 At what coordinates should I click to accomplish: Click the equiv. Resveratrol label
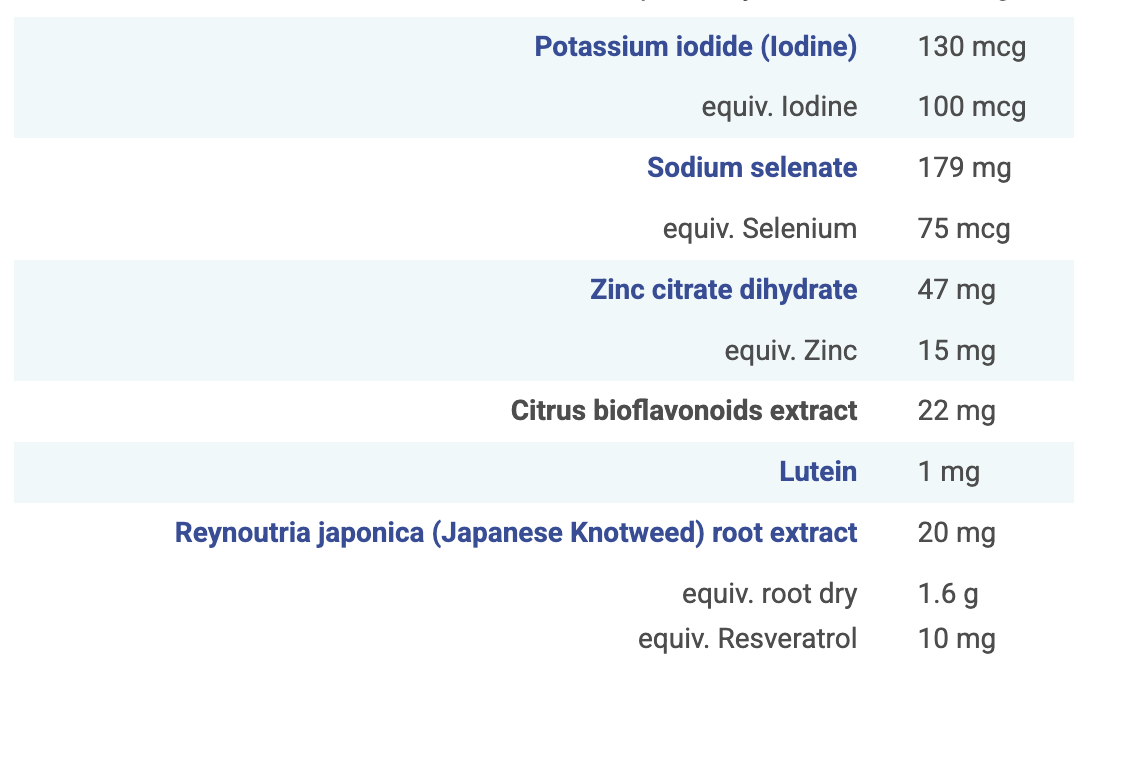(747, 638)
